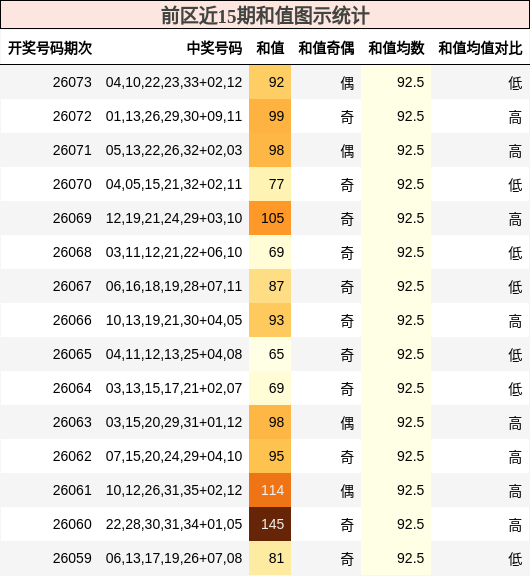The width and height of the screenshot is (530, 576).
Task: Click winning numbers 03,11,12,21,22+06,10
Action: (174, 252)
